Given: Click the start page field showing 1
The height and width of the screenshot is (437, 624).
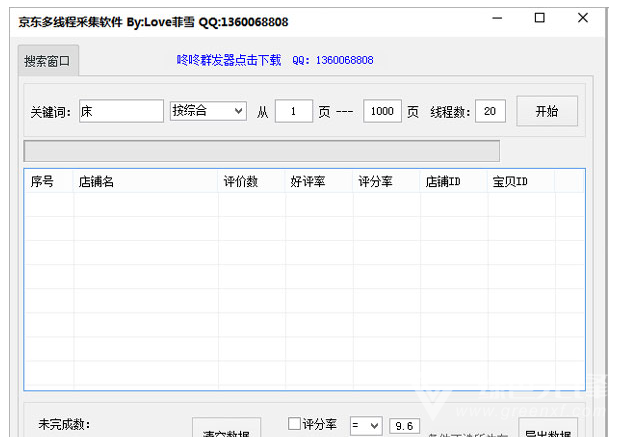Looking at the screenshot, I should [x=294, y=111].
